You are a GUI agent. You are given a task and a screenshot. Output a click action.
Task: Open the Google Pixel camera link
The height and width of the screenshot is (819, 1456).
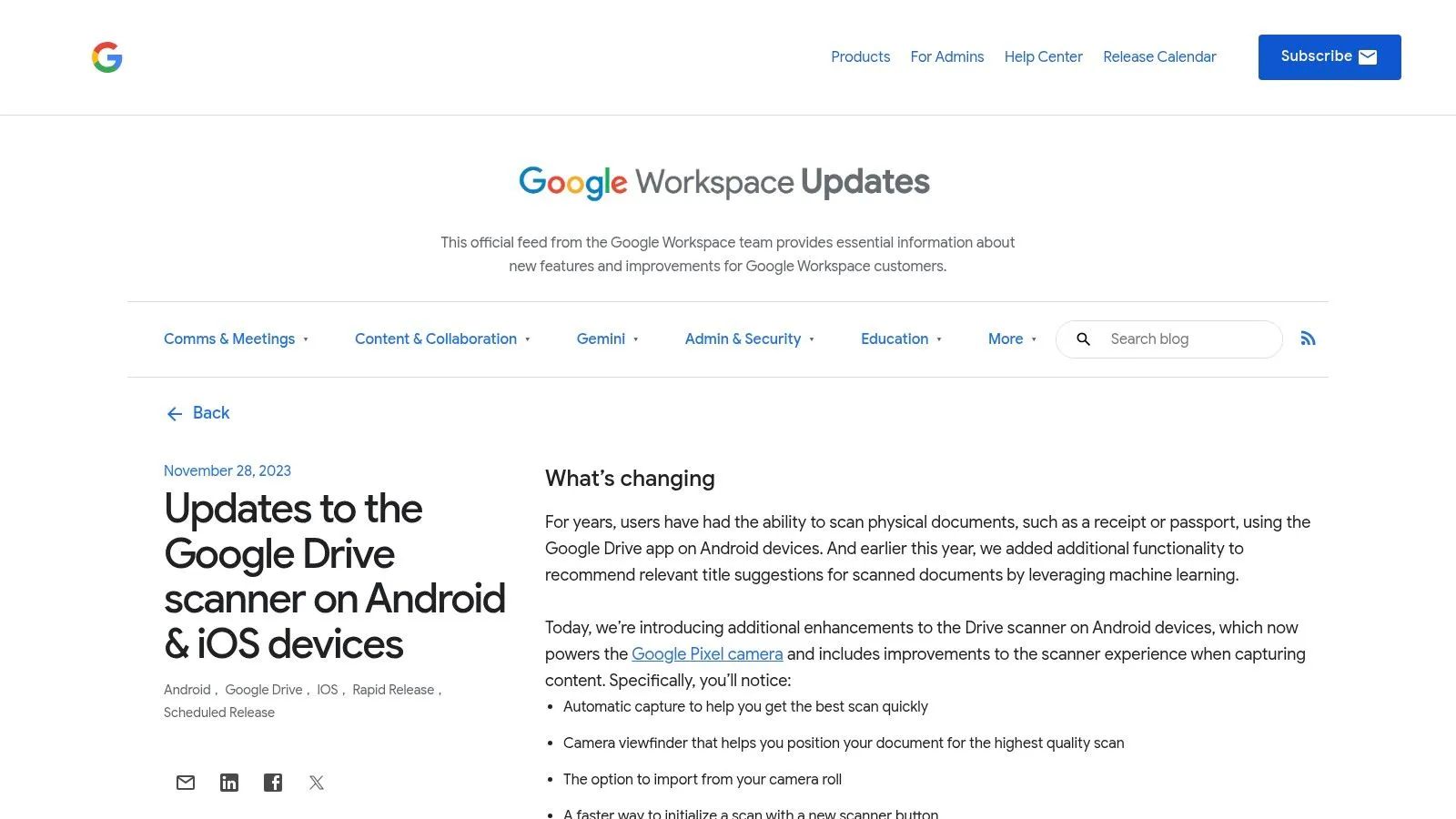coord(707,653)
